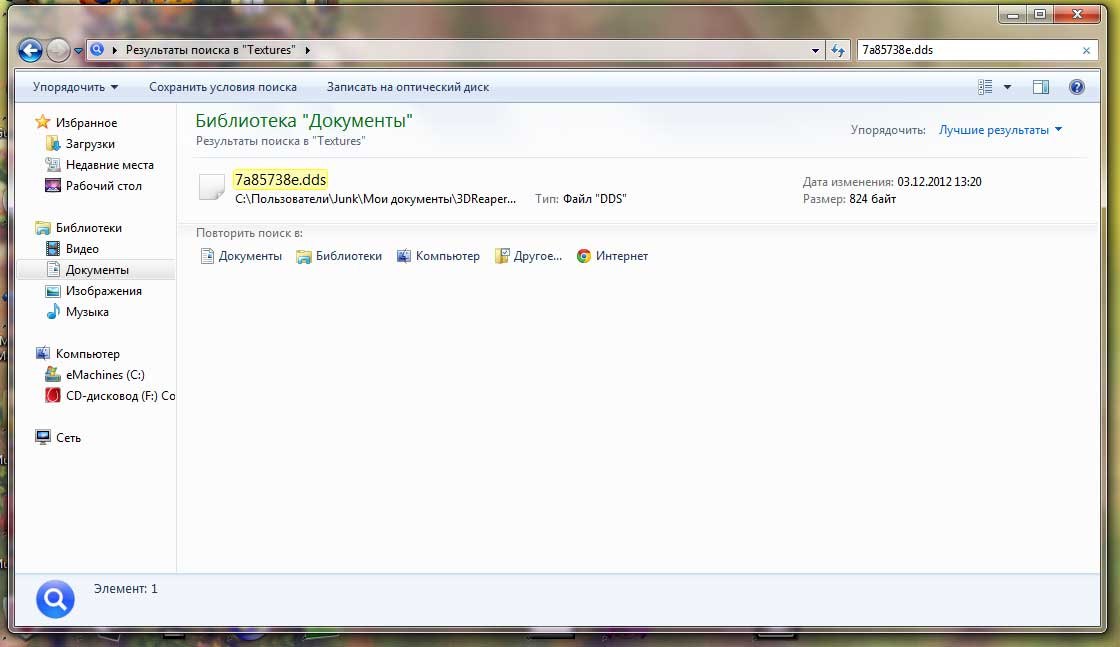The width and height of the screenshot is (1120, 647).
Task: Repeat search in Документы
Action: [x=241, y=256]
